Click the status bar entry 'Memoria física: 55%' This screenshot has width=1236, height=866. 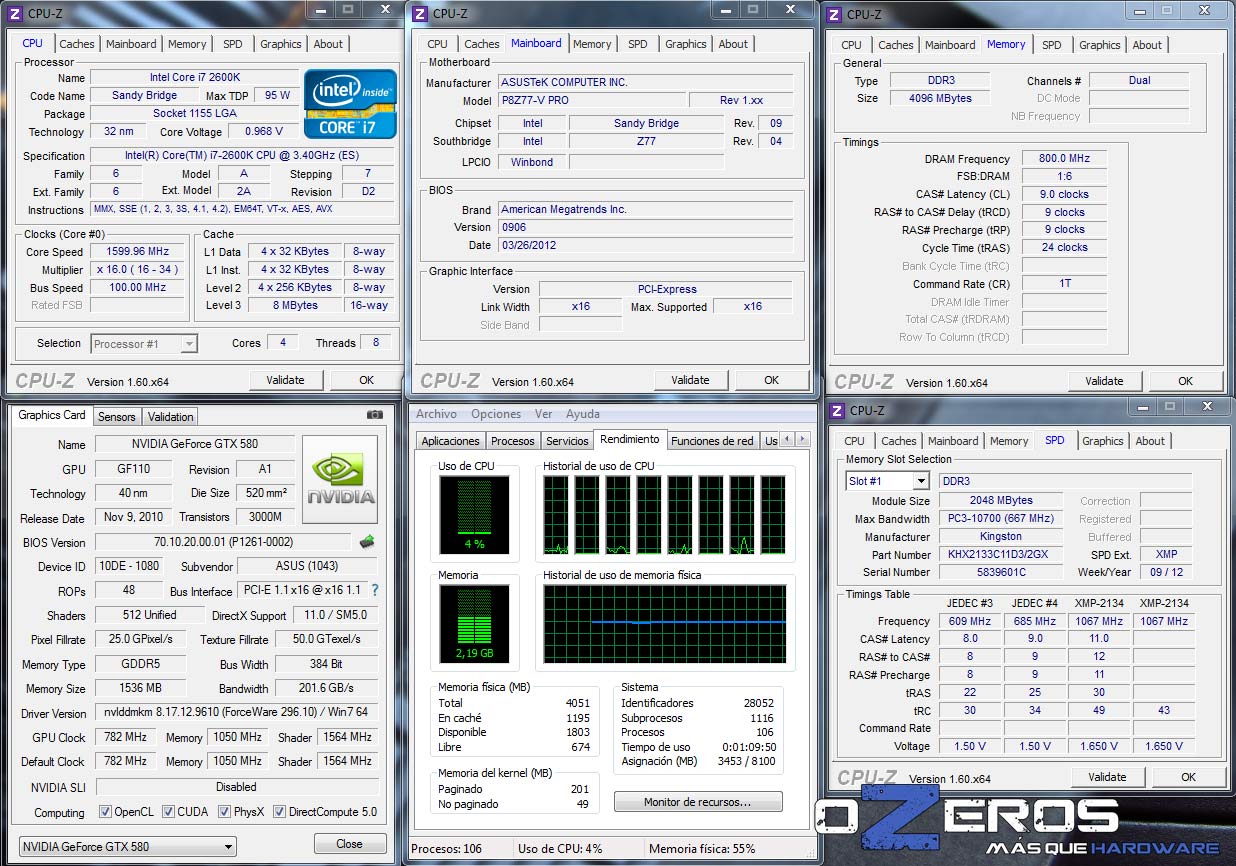702,849
